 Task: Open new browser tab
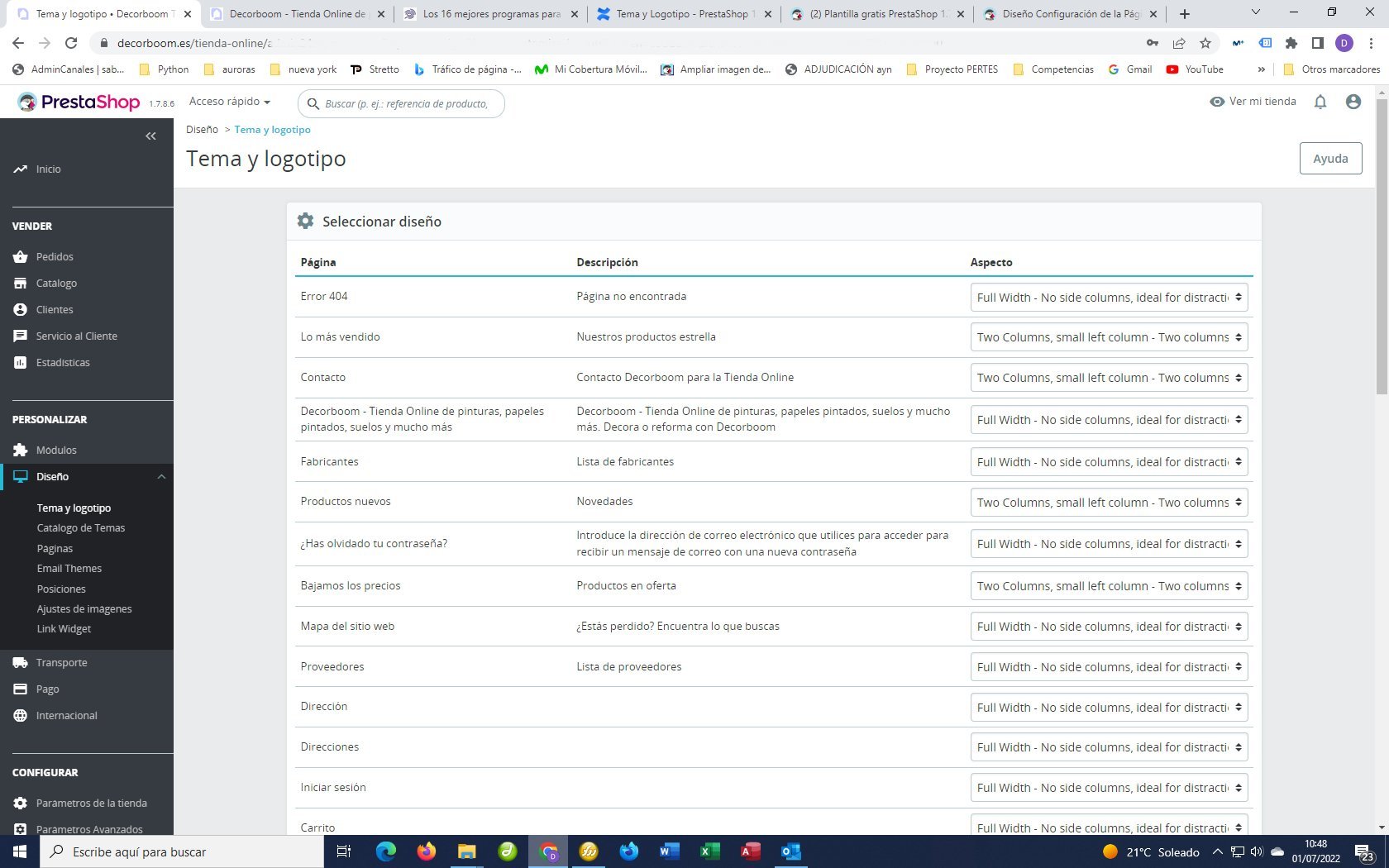[1185, 14]
